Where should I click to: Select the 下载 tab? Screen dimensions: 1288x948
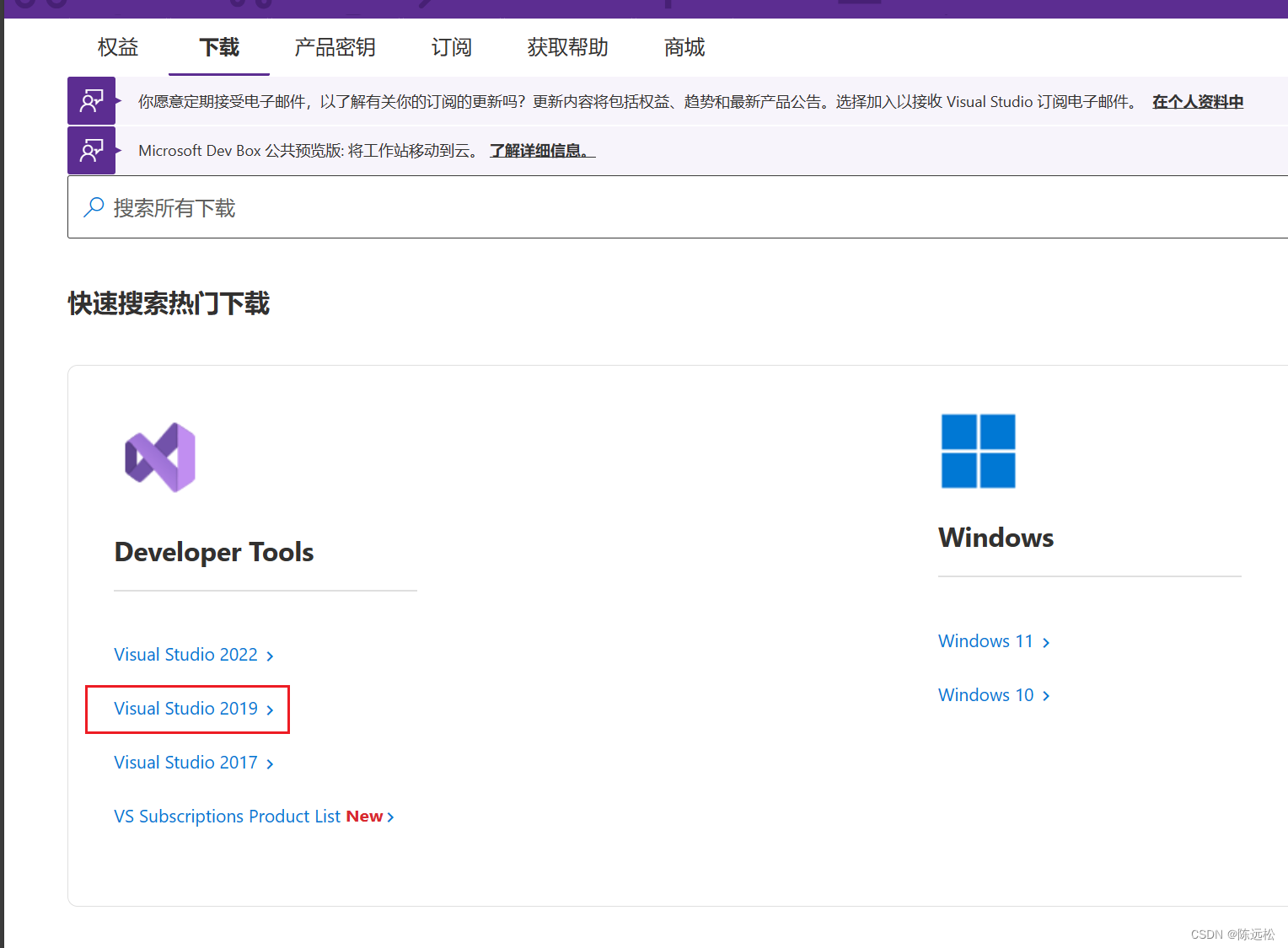(x=219, y=47)
